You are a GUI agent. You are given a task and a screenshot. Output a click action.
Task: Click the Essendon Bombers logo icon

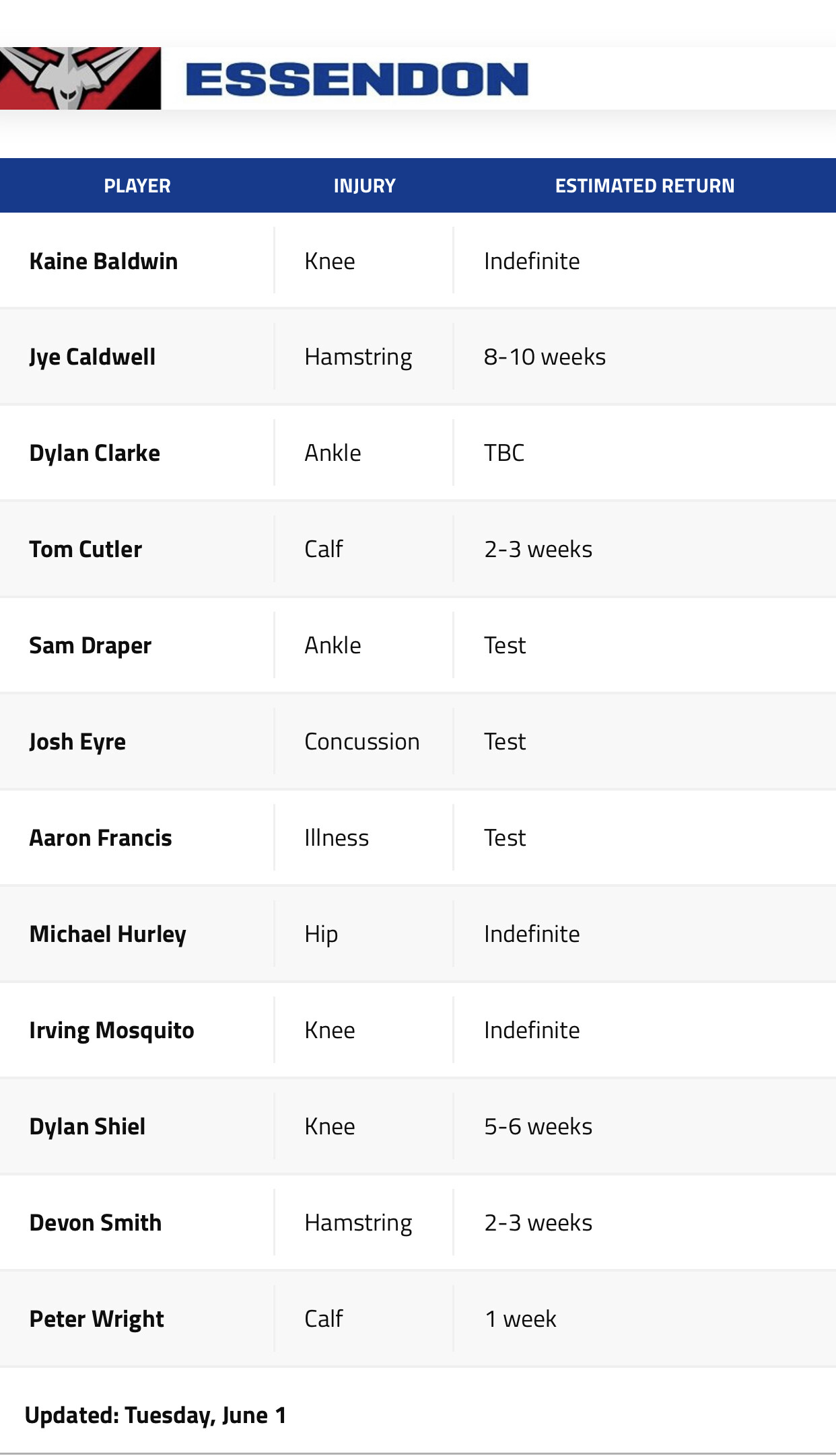click(80, 78)
